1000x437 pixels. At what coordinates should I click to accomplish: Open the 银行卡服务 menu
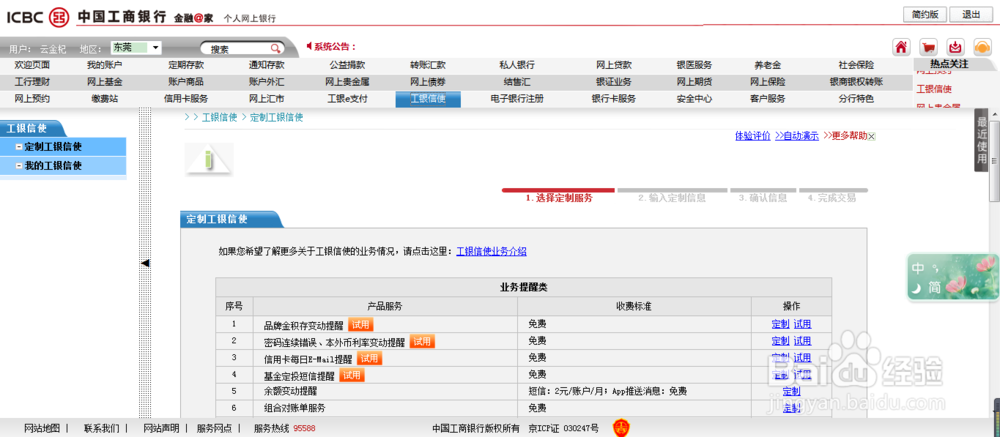tap(614, 99)
